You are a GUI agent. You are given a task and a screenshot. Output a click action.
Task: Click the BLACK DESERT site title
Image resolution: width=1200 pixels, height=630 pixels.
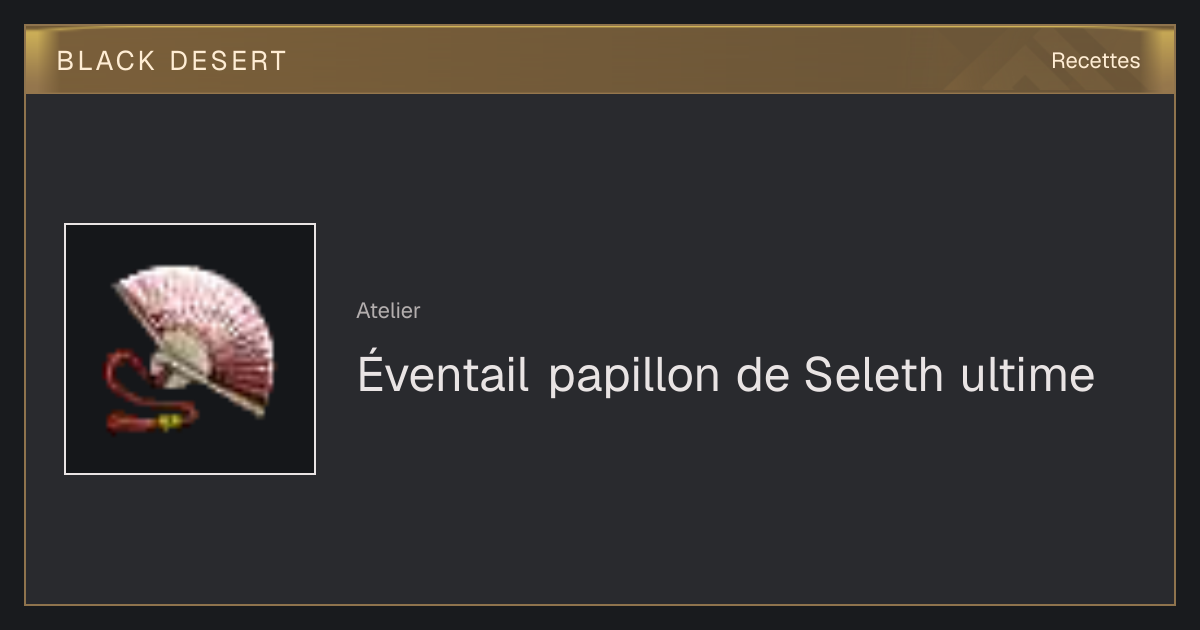pyautogui.click(x=172, y=61)
